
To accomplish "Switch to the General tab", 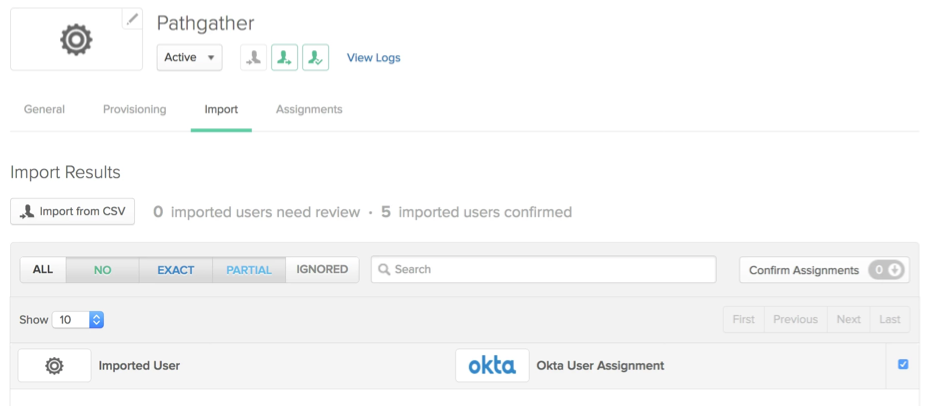I will click(x=44, y=110).
